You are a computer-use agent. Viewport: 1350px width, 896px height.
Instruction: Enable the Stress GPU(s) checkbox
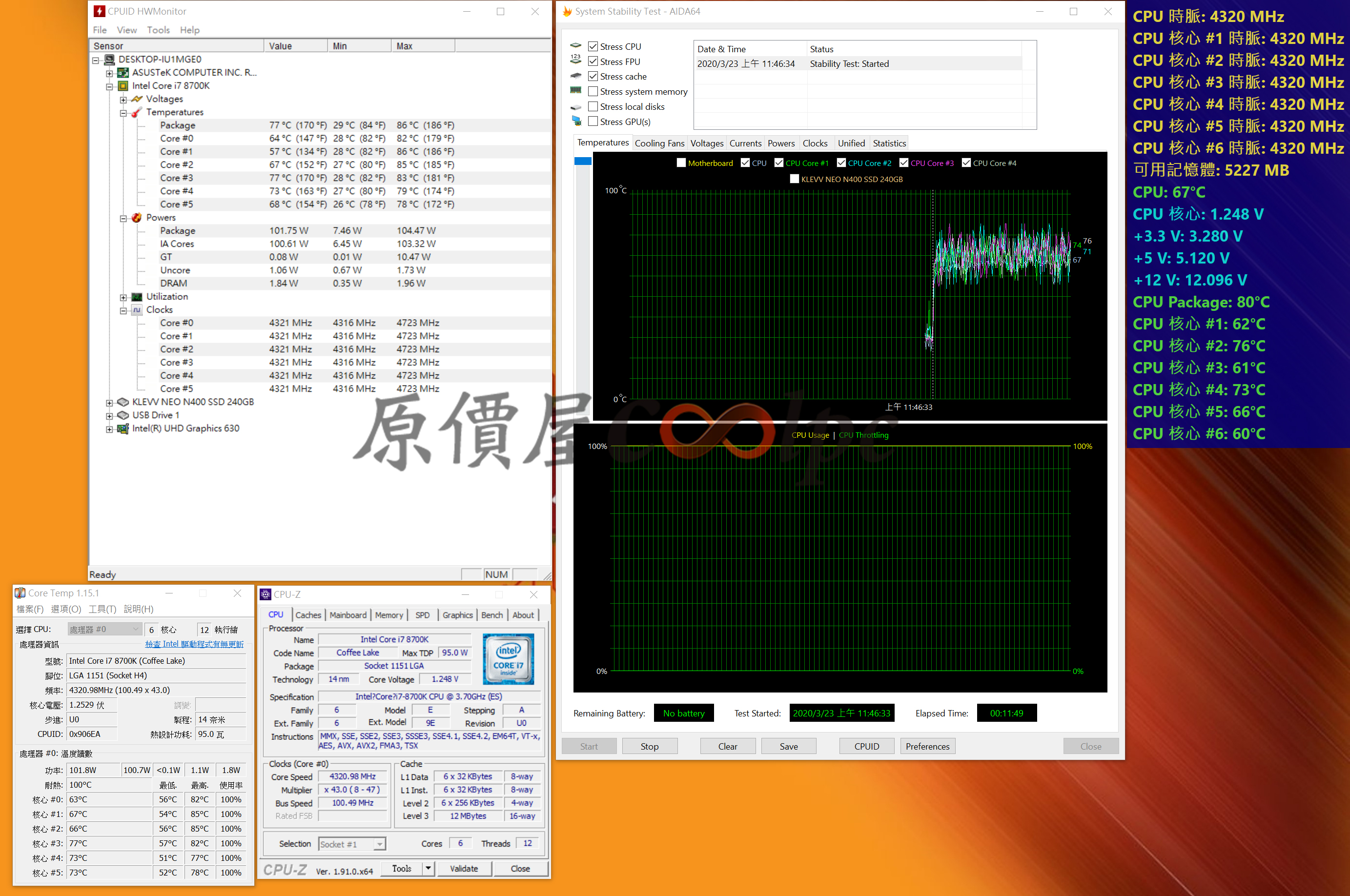coord(593,121)
